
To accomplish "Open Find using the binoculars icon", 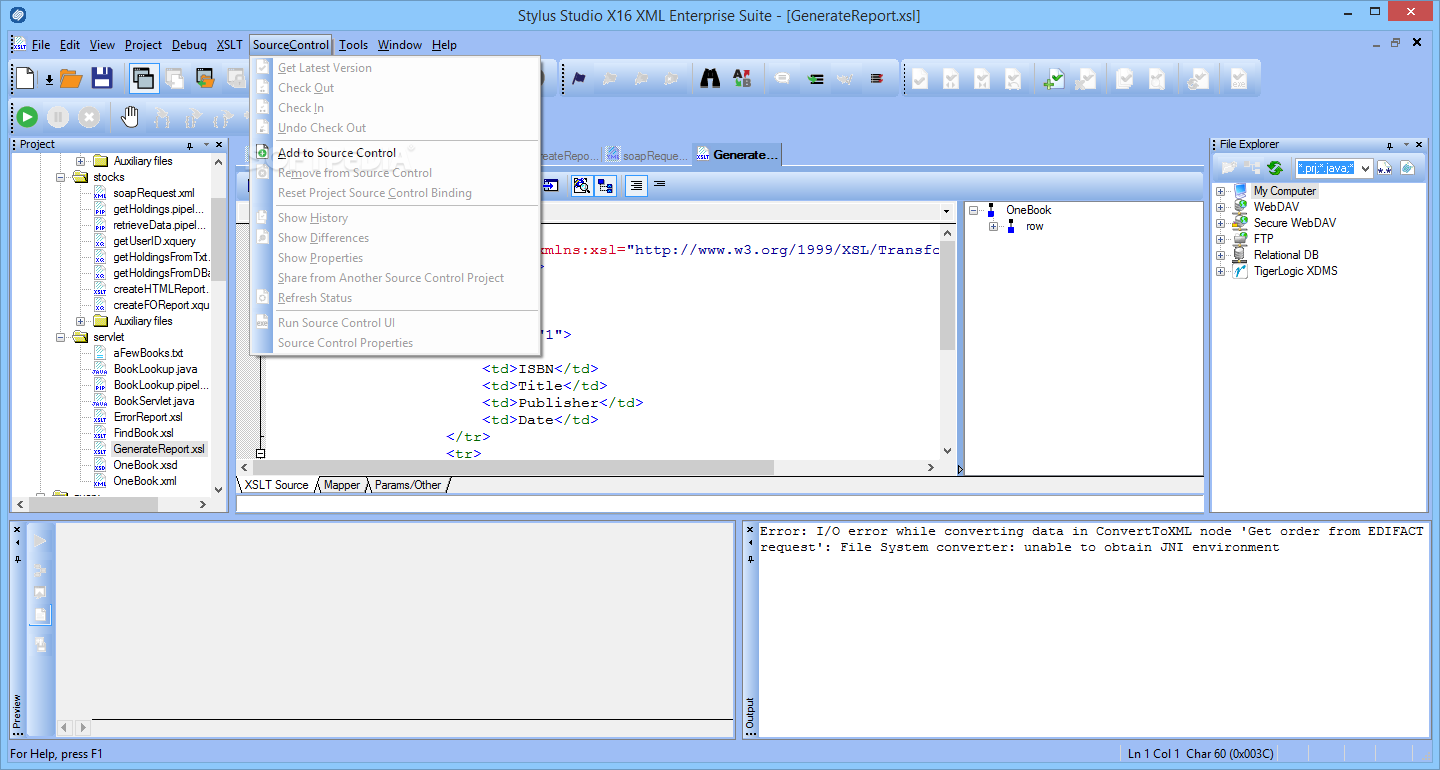I will [x=710, y=78].
